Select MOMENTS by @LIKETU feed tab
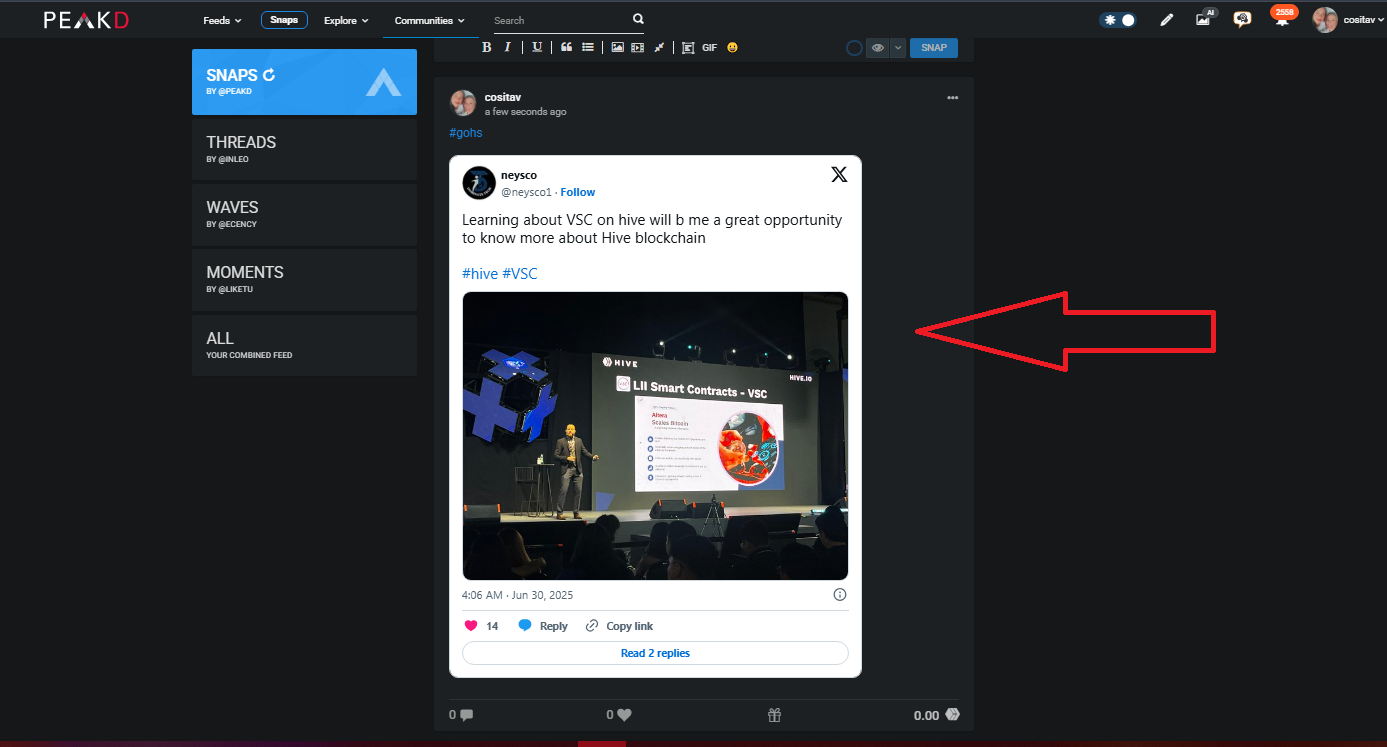The height and width of the screenshot is (747, 1387). (304, 279)
